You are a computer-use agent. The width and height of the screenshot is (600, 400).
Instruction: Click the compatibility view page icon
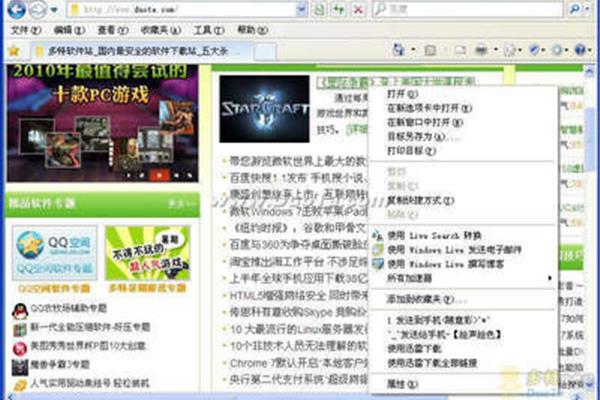(320, 10)
